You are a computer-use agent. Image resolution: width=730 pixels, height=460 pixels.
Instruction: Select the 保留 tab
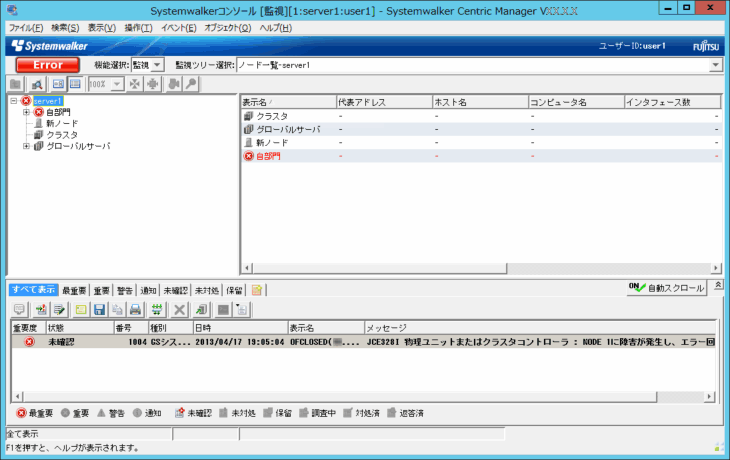234,291
